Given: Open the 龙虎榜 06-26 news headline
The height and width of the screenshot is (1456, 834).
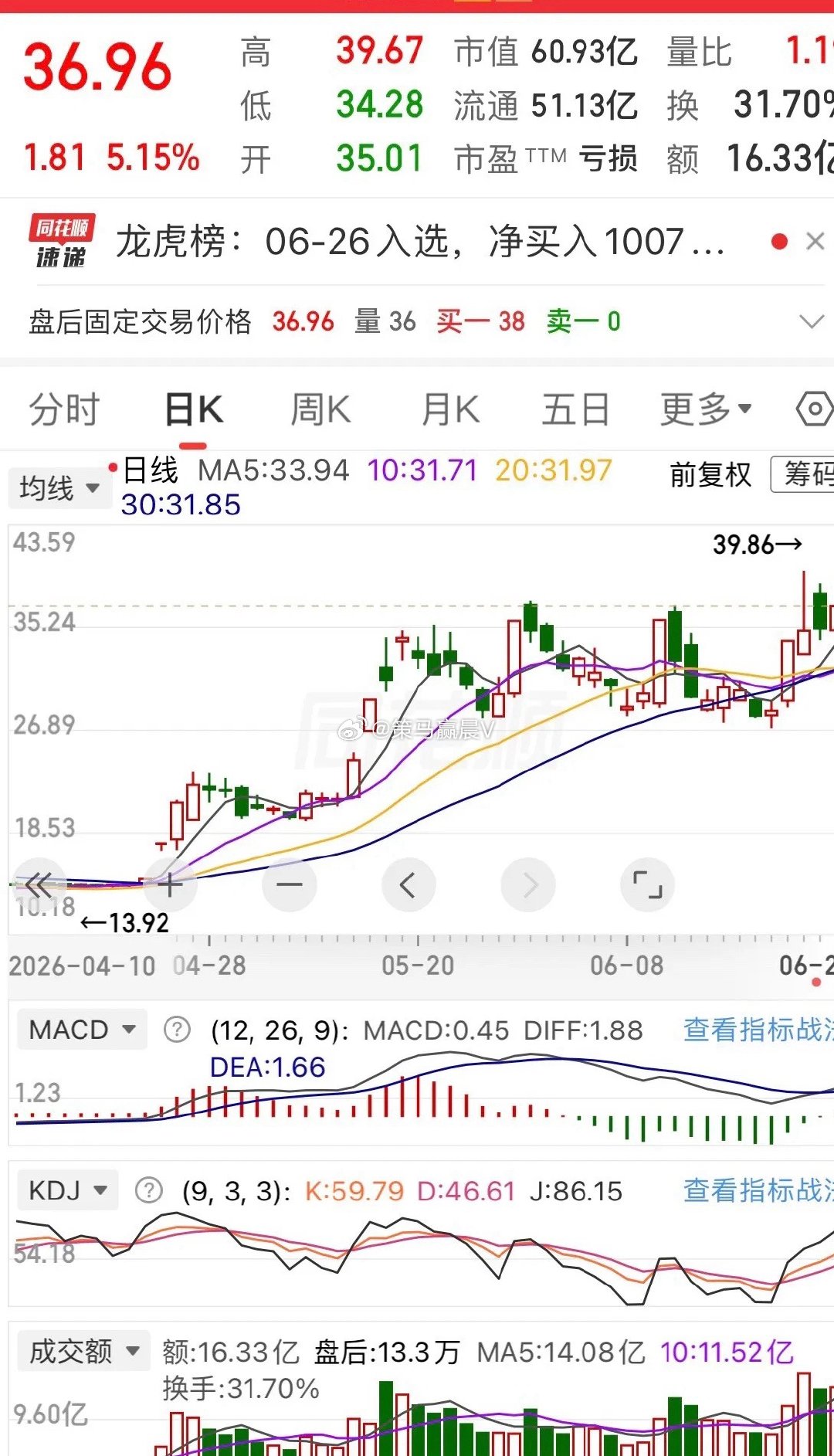Looking at the screenshot, I should coord(420,242).
